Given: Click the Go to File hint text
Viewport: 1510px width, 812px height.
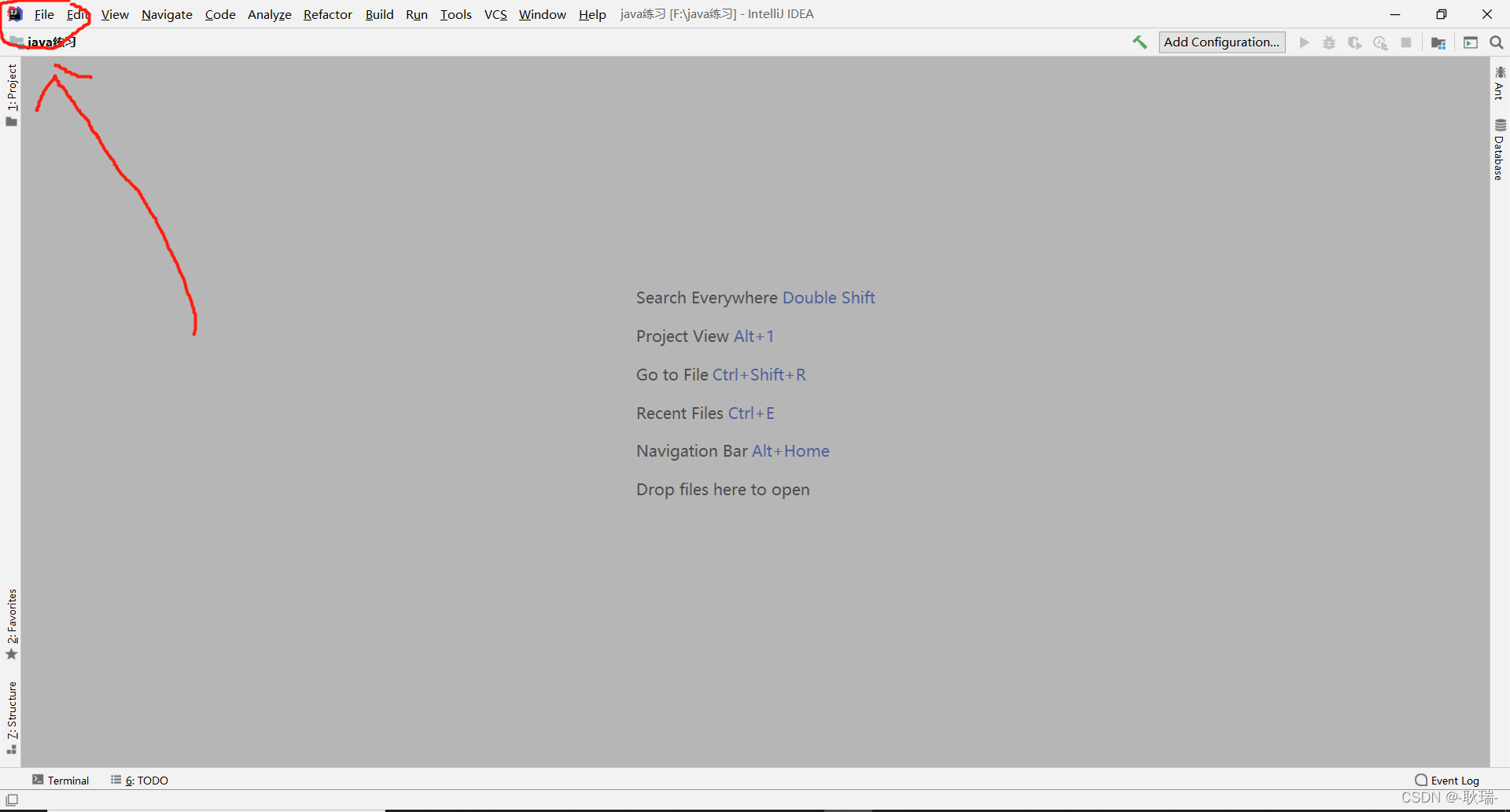Looking at the screenshot, I should point(720,375).
